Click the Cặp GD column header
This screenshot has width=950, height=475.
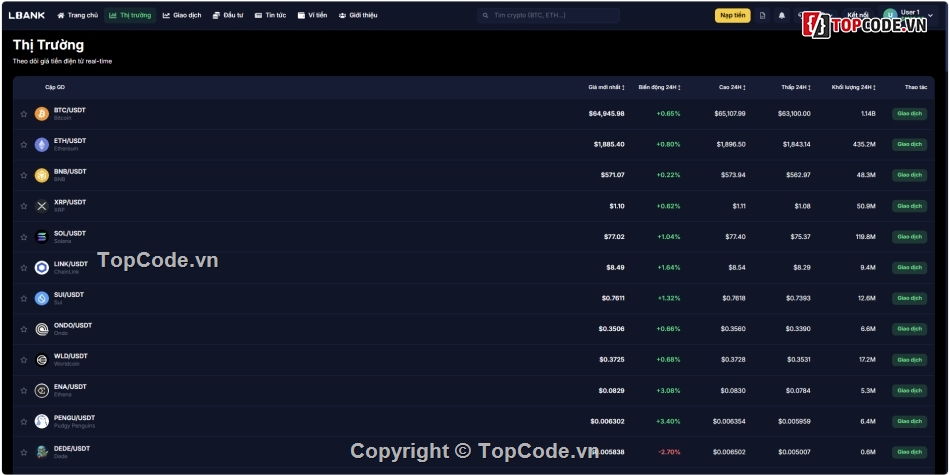(x=55, y=87)
